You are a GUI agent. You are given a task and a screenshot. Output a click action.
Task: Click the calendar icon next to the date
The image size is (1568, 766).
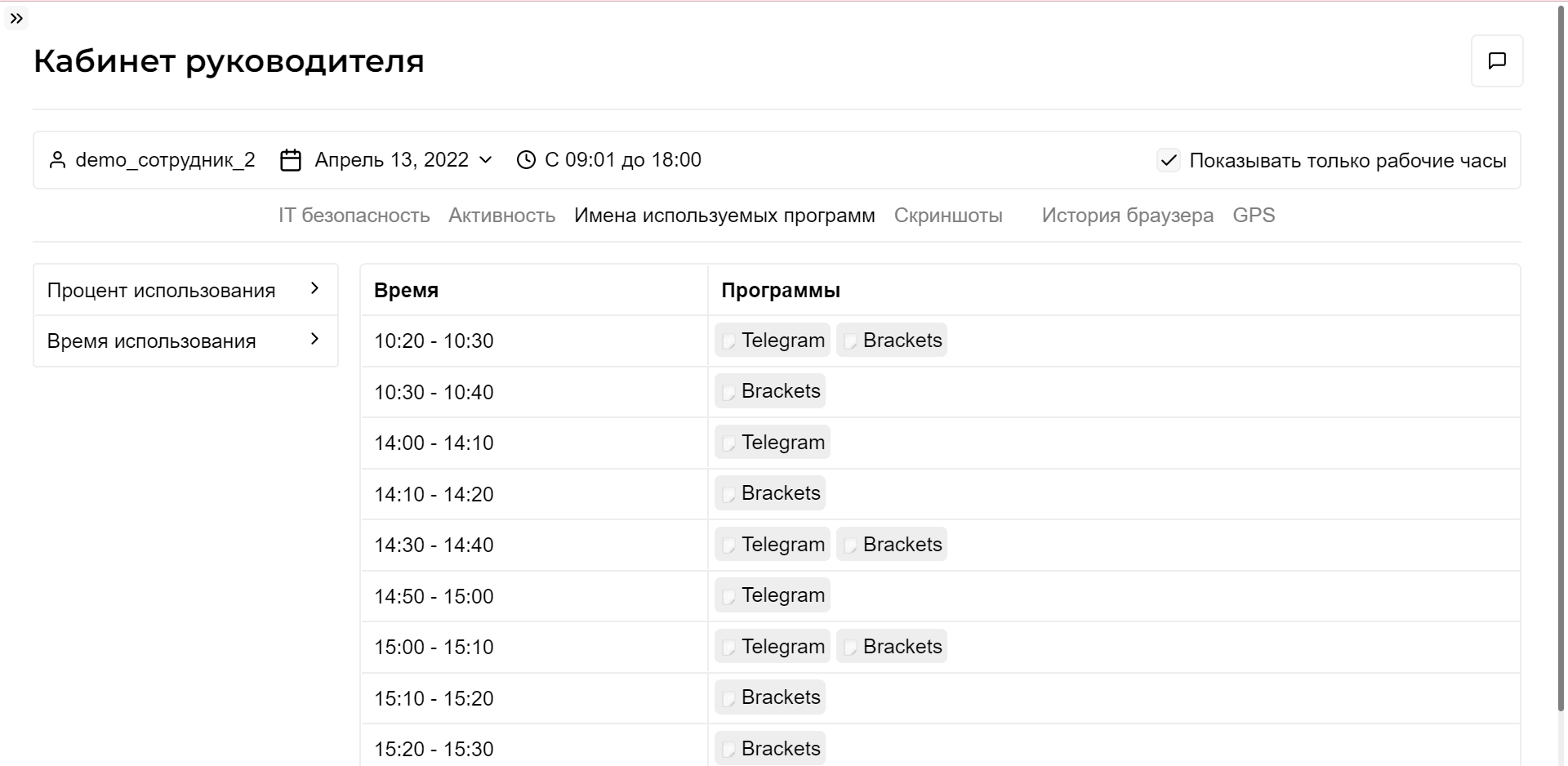pyautogui.click(x=291, y=160)
